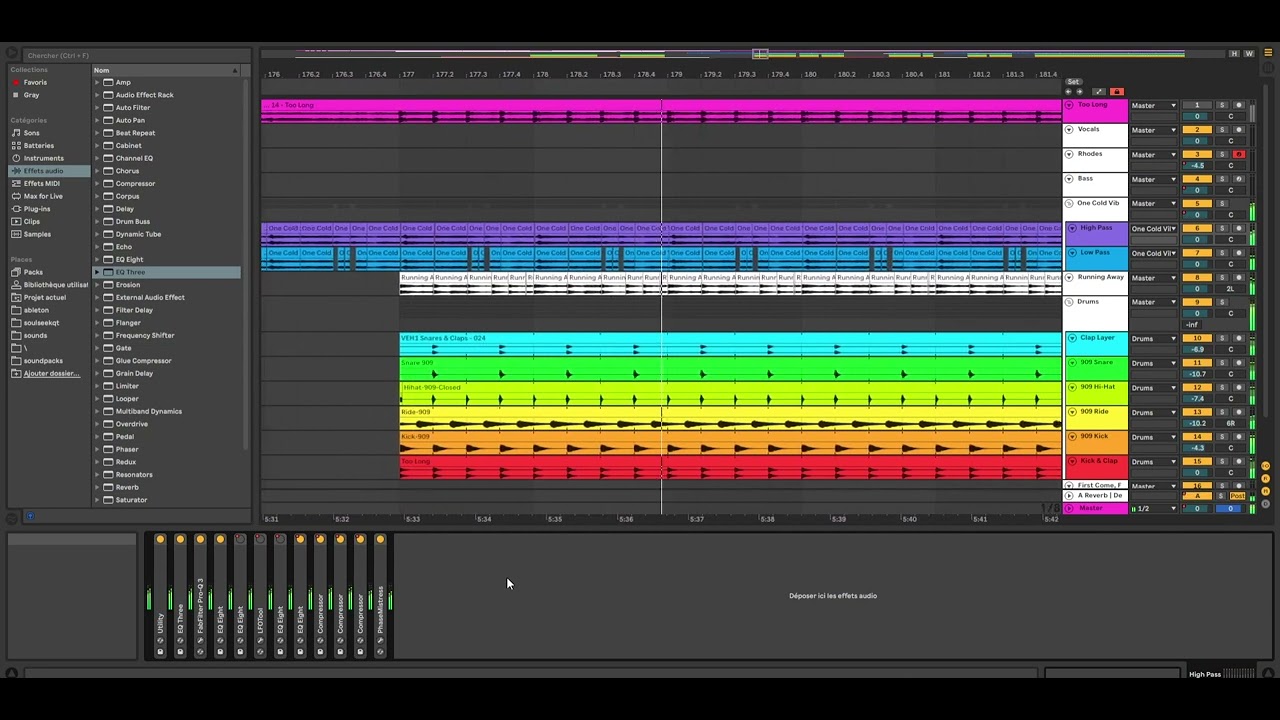Arm the Too Long track for recording
Image resolution: width=1280 pixels, height=720 pixels.
pos(1238,105)
